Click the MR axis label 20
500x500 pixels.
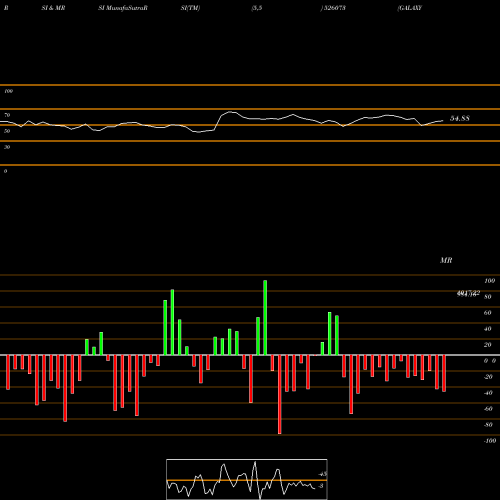pos(488,345)
